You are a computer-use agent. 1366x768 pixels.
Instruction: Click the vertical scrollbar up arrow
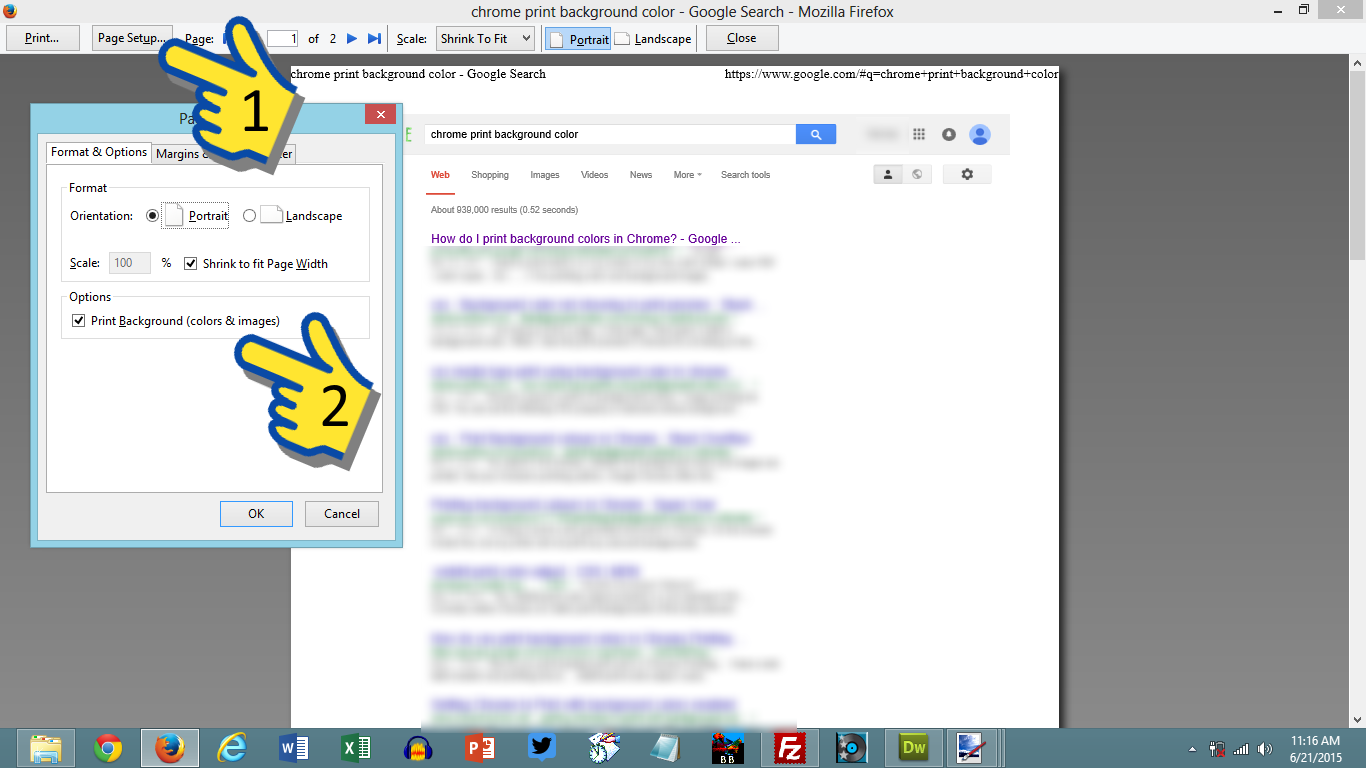[x=1357, y=62]
